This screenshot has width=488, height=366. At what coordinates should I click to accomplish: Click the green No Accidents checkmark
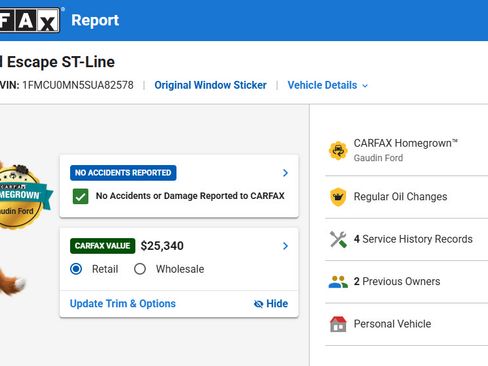(x=81, y=196)
